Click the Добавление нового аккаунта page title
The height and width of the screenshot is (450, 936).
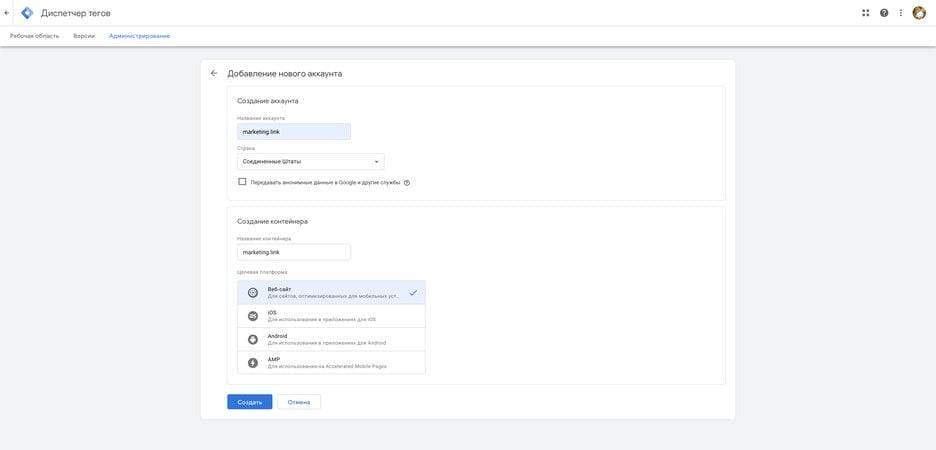(x=285, y=74)
